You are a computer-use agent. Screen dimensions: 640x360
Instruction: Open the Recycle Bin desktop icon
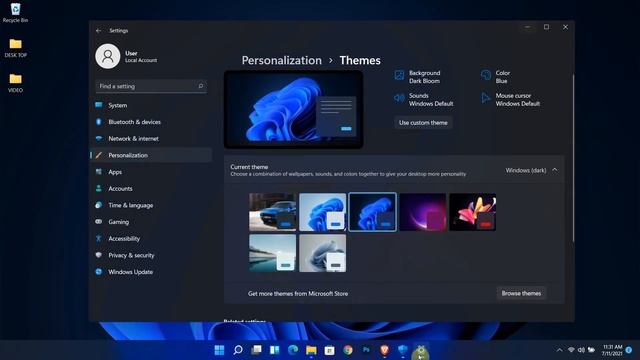point(16,13)
